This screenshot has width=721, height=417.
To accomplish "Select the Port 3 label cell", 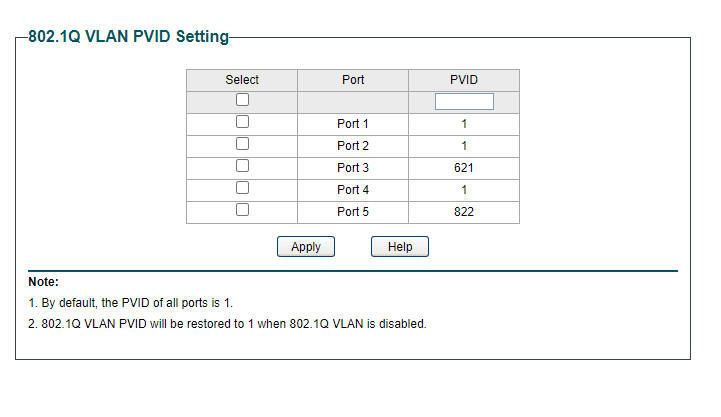I will click(x=353, y=168).
